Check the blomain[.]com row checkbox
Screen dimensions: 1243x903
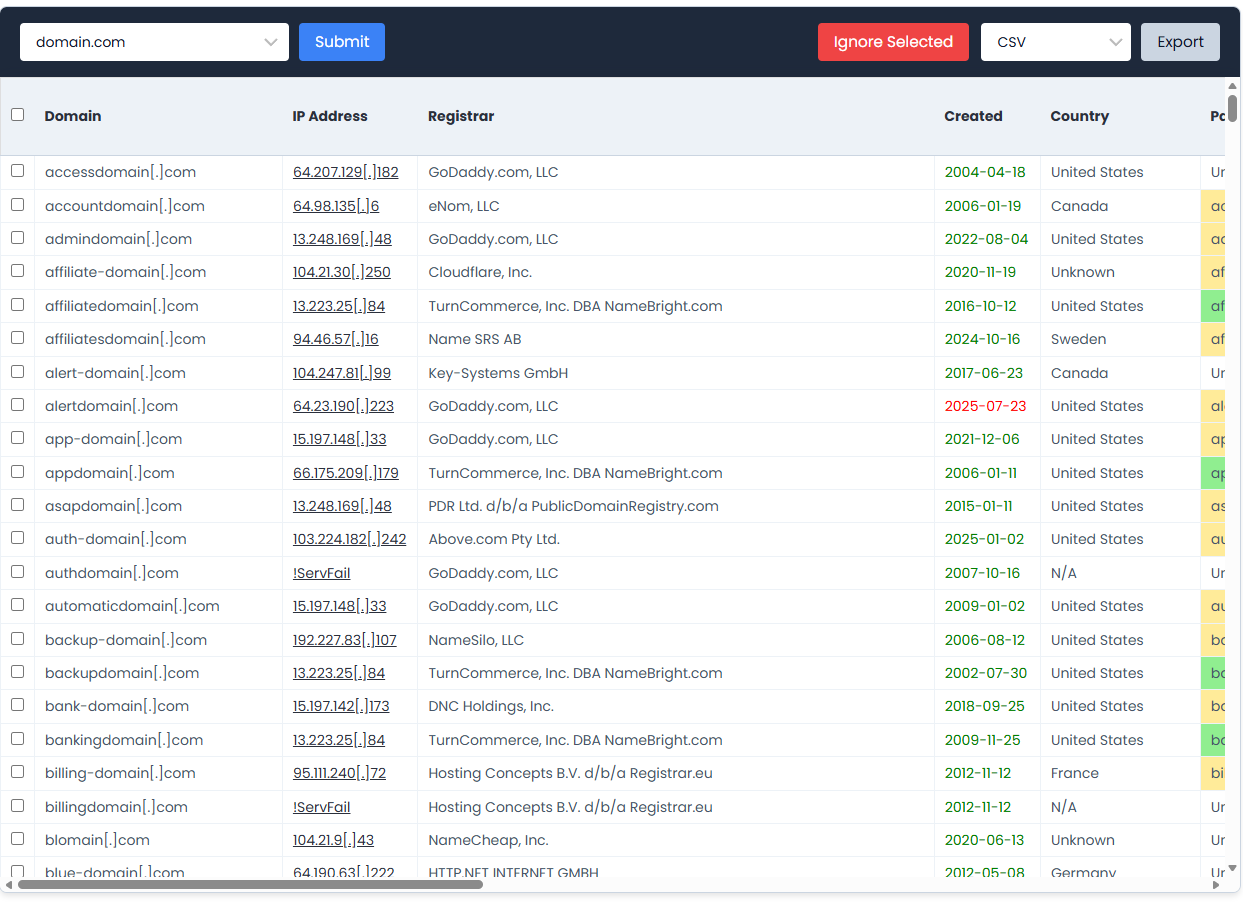click(17, 839)
